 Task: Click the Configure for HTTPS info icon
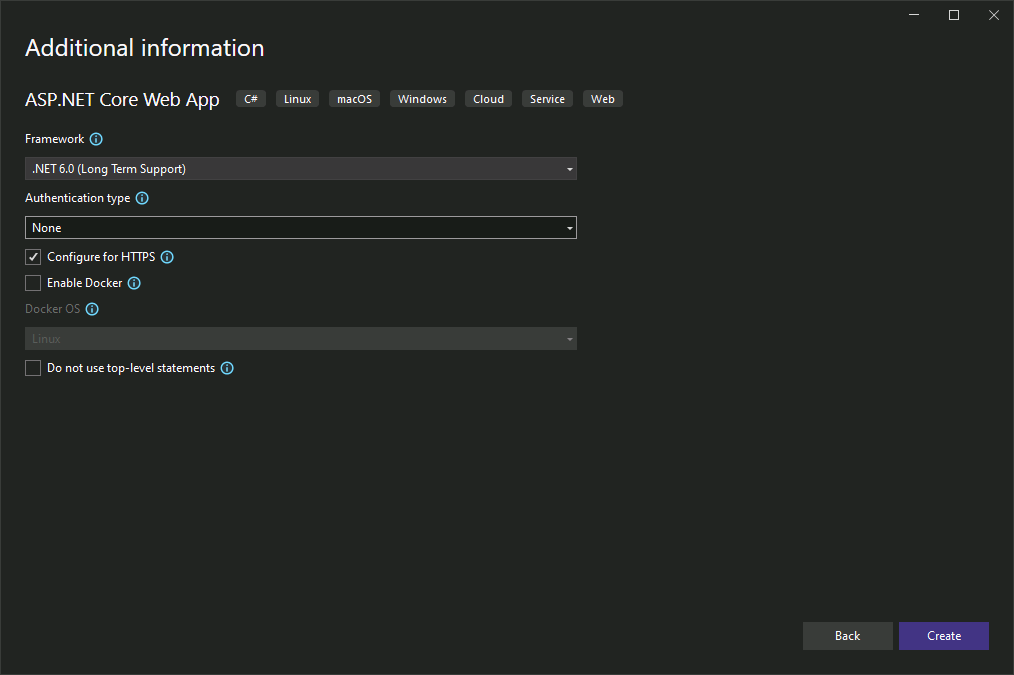pos(167,257)
